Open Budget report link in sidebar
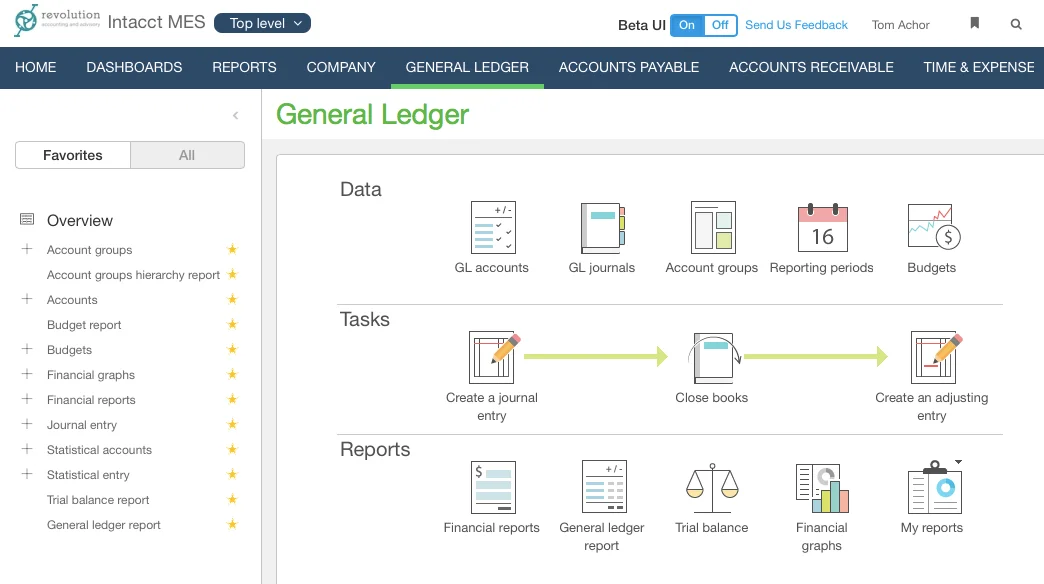 coord(84,324)
